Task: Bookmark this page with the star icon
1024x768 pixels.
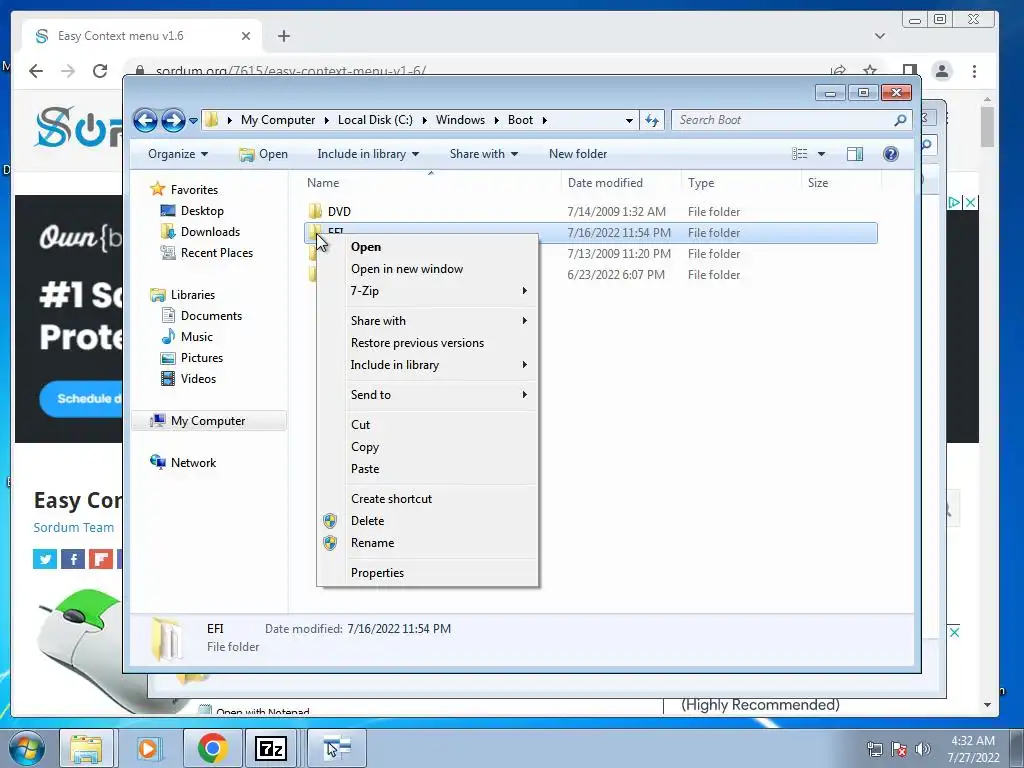Action: pyautogui.click(x=870, y=70)
